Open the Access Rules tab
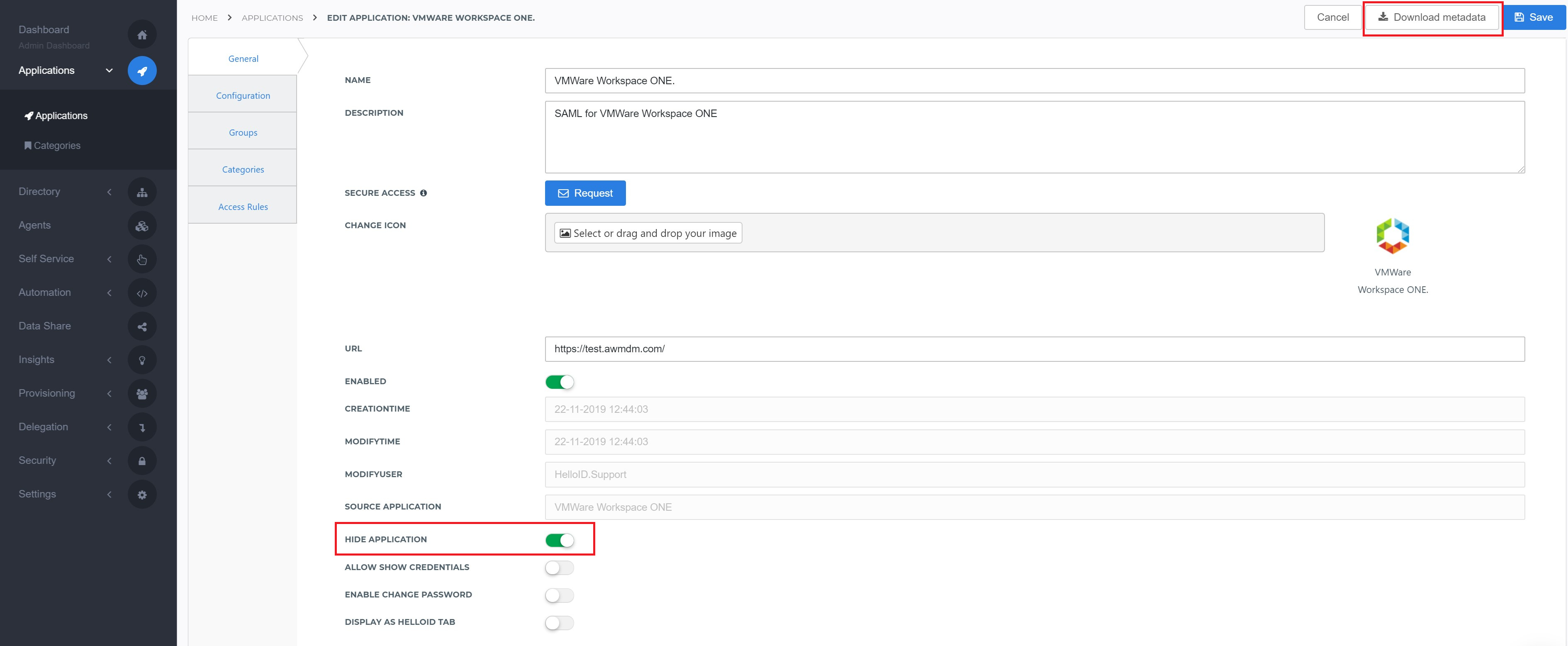Viewport: 1568px width, 646px height. coord(243,206)
